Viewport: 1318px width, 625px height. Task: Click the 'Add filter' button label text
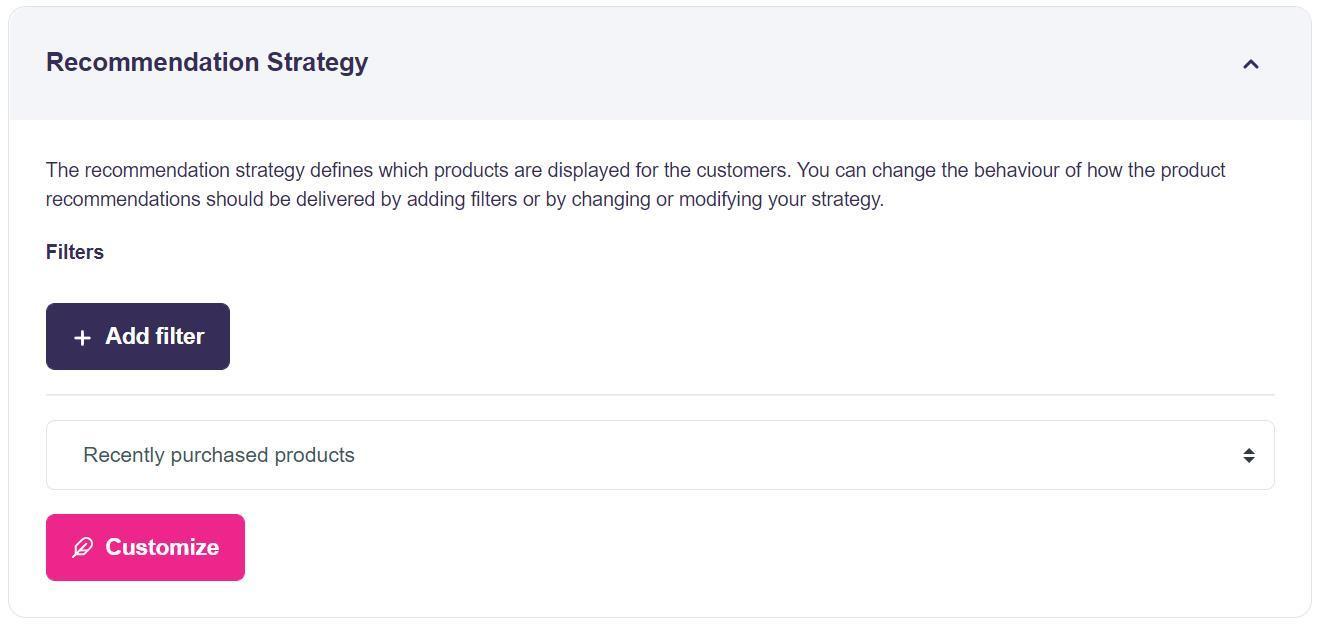(x=154, y=337)
